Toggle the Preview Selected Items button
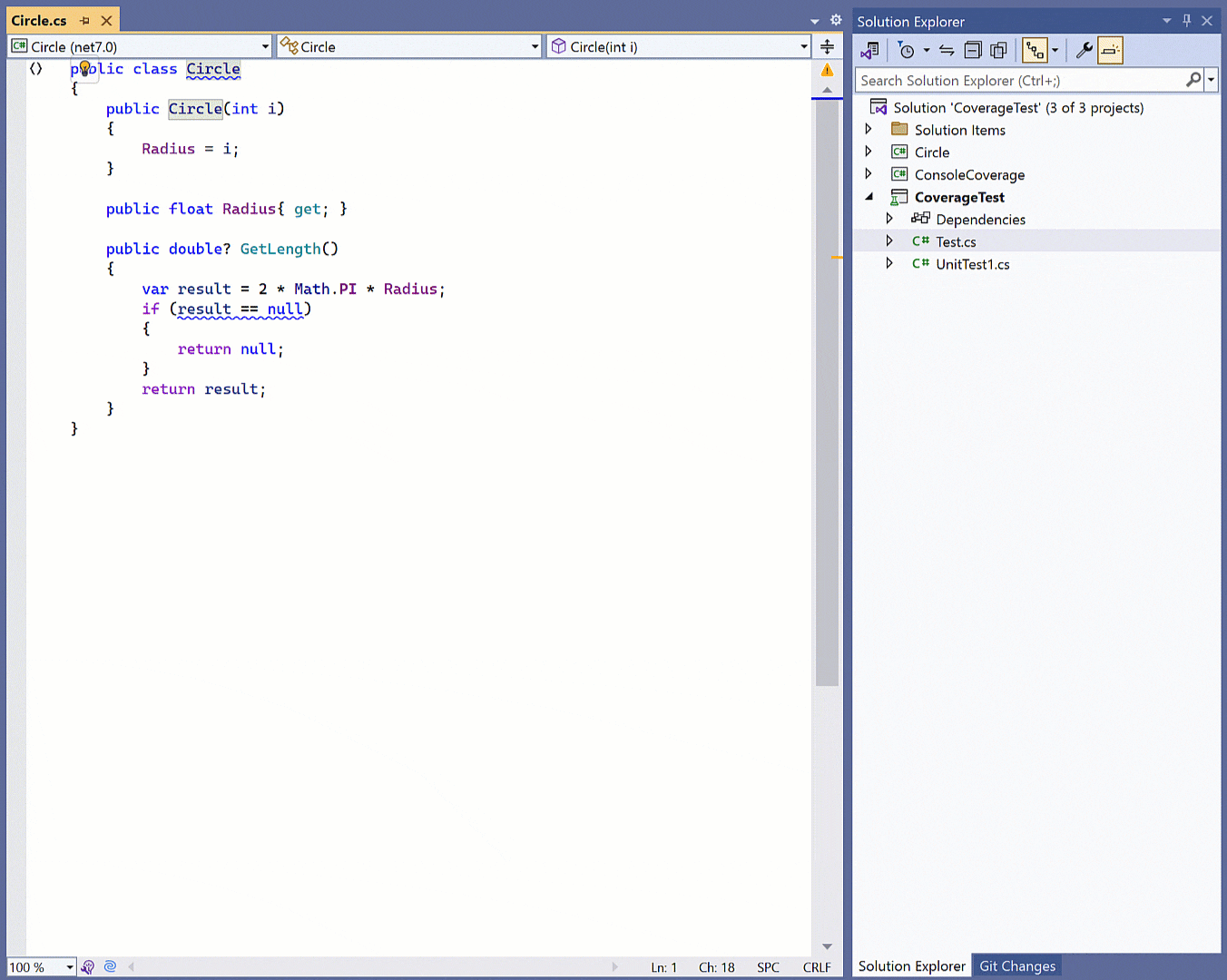 [1110, 51]
